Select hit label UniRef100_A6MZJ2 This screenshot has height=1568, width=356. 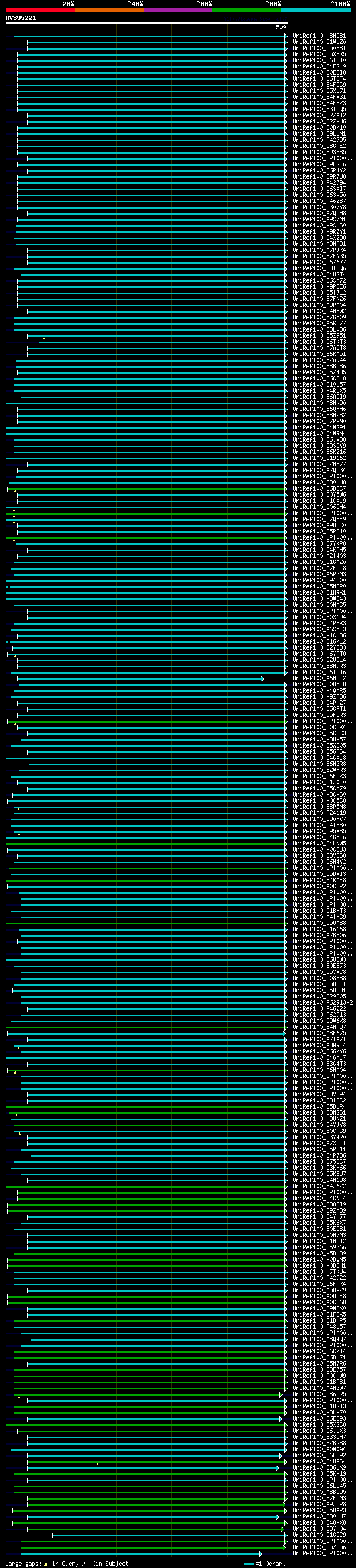tap(319, 679)
